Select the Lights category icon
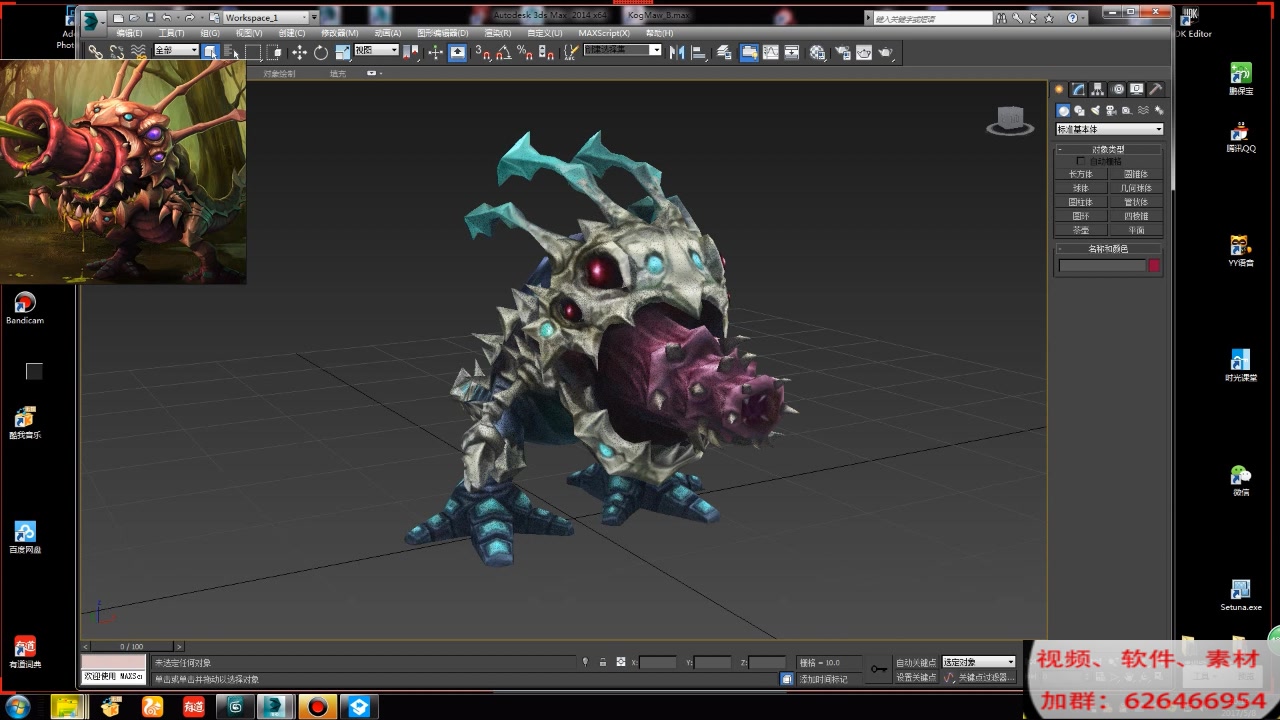 1095,110
